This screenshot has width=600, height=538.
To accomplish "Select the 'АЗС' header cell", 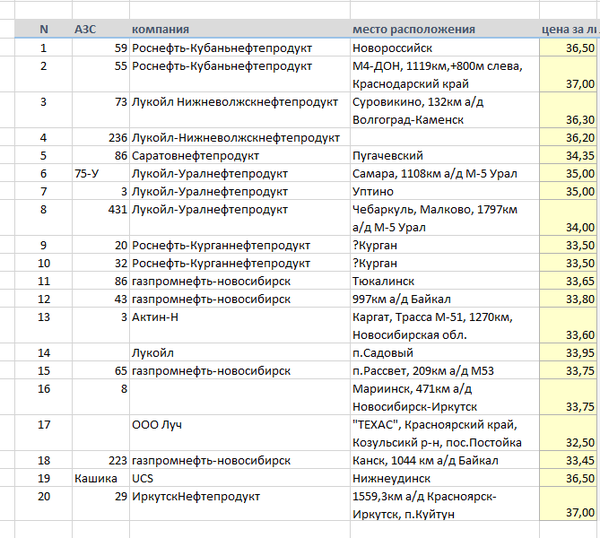I will pos(101,29).
